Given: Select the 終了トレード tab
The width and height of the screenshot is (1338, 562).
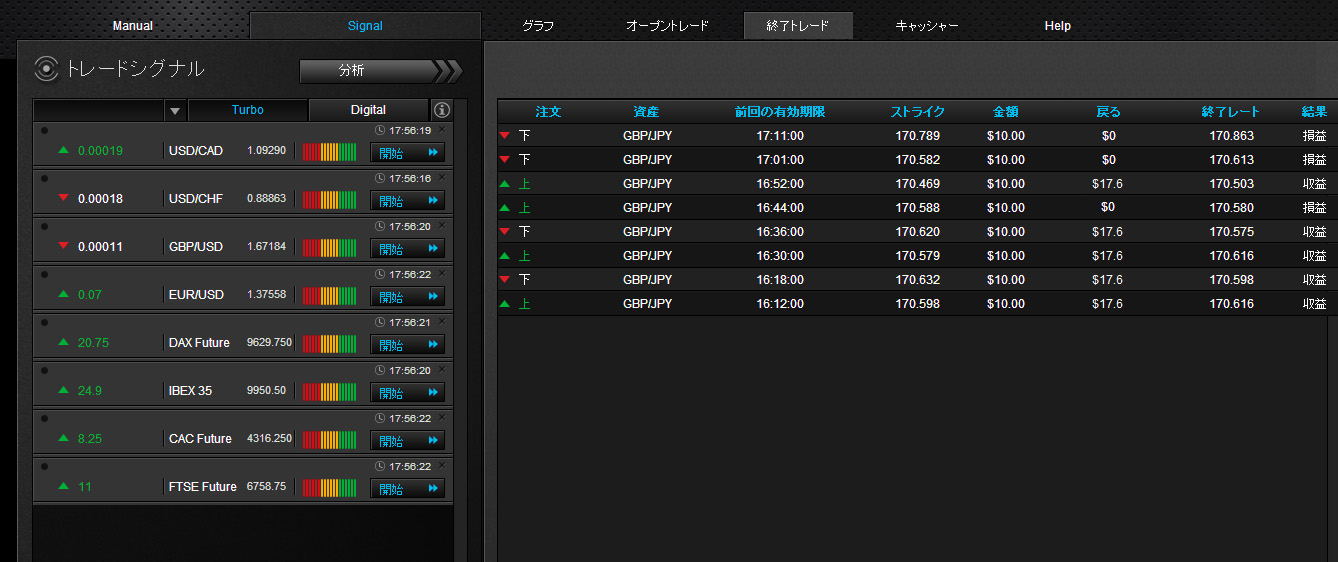Looking at the screenshot, I should coord(798,26).
